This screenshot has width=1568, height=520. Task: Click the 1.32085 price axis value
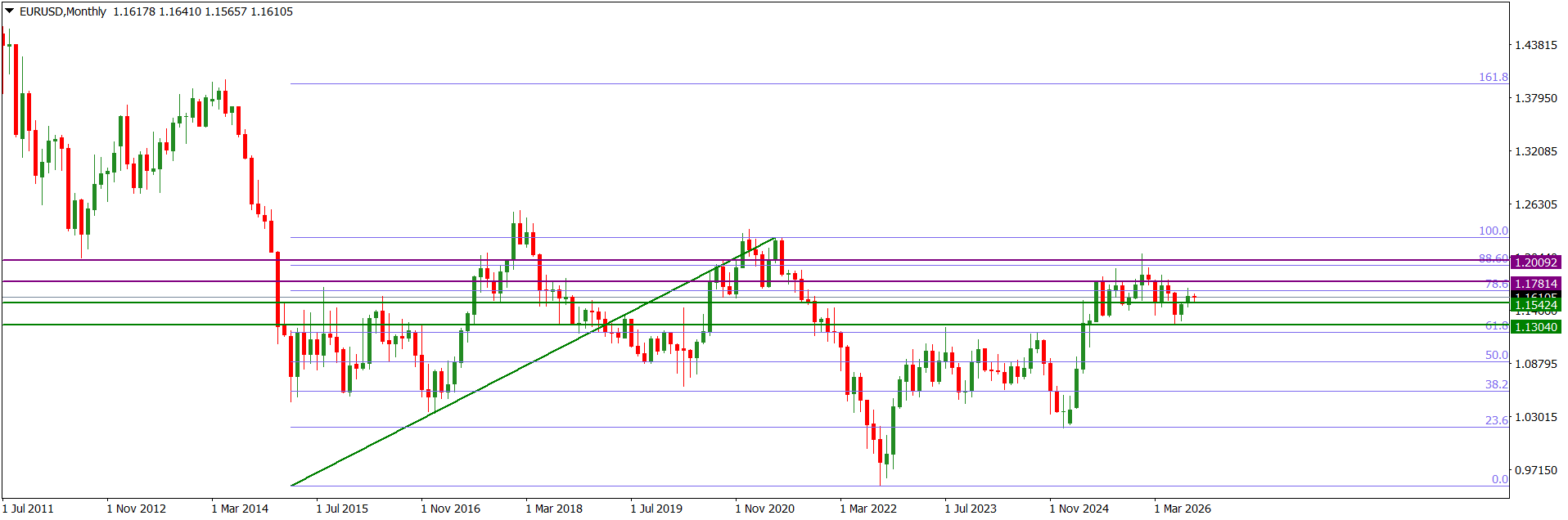pos(1536,151)
